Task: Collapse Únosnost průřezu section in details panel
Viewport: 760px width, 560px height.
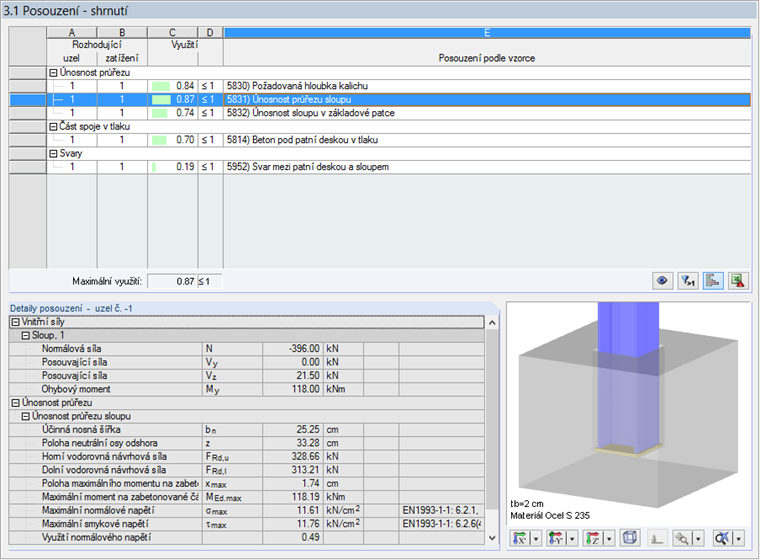Action: click(16, 403)
